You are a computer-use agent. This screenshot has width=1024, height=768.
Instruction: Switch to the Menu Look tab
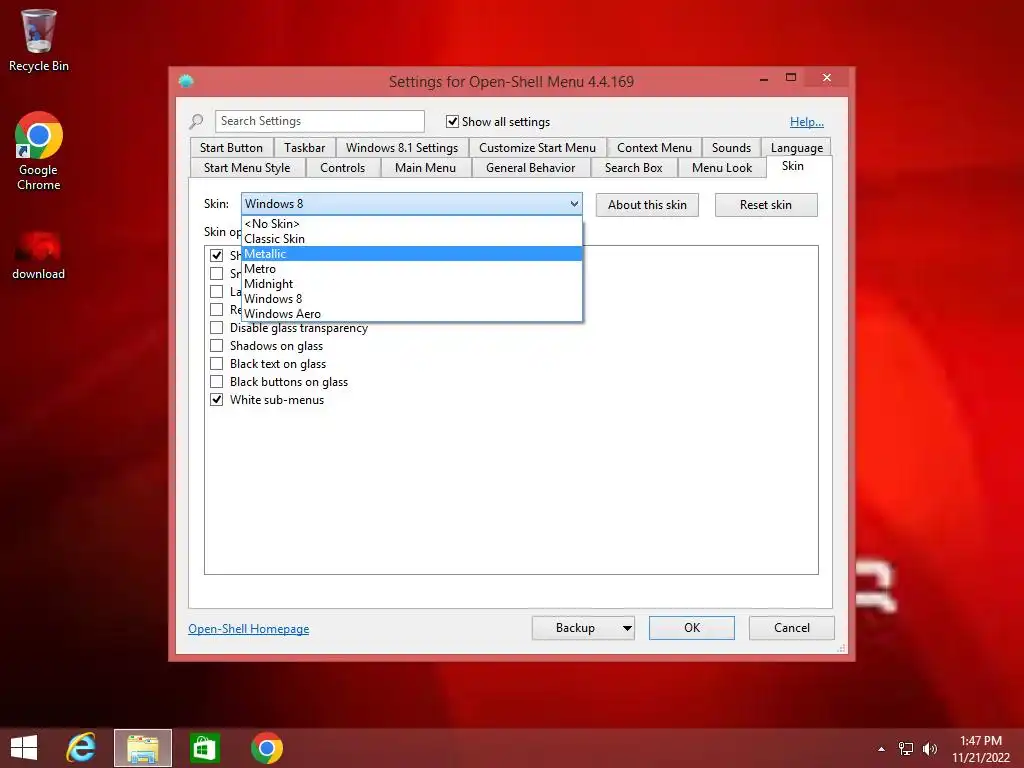(722, 168)
